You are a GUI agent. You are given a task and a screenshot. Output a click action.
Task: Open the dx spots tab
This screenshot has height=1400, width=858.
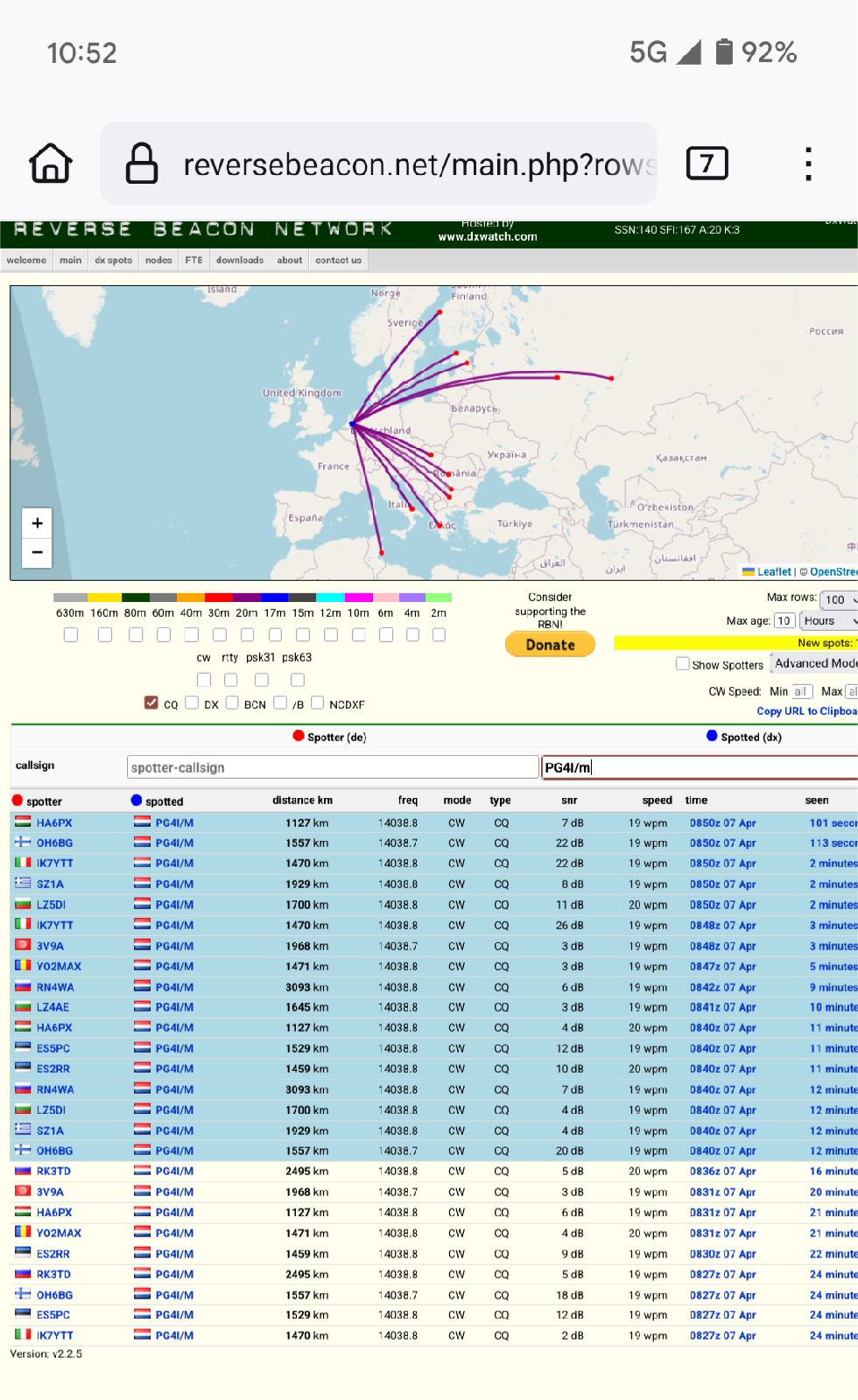113,260
